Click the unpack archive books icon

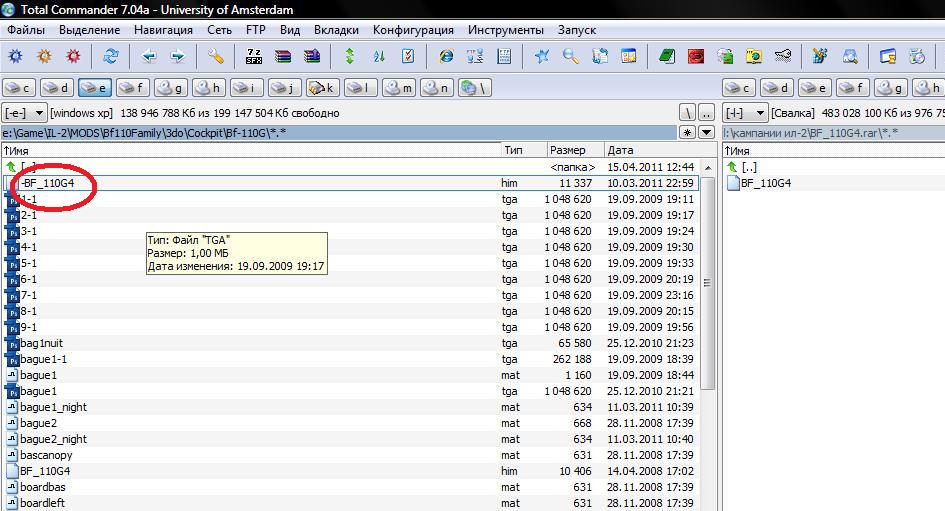(312, 57)
